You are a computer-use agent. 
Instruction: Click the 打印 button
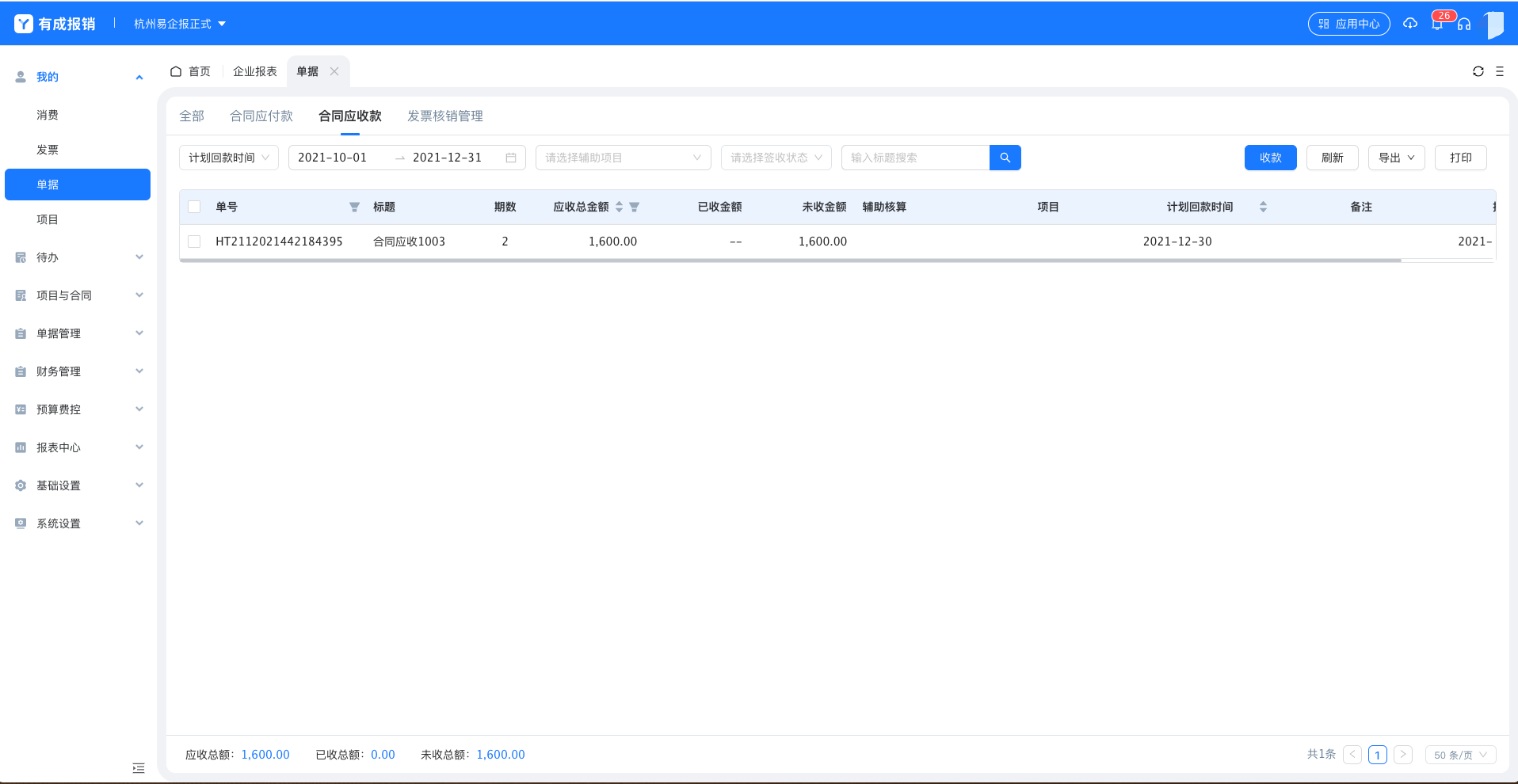[1461, 158]
